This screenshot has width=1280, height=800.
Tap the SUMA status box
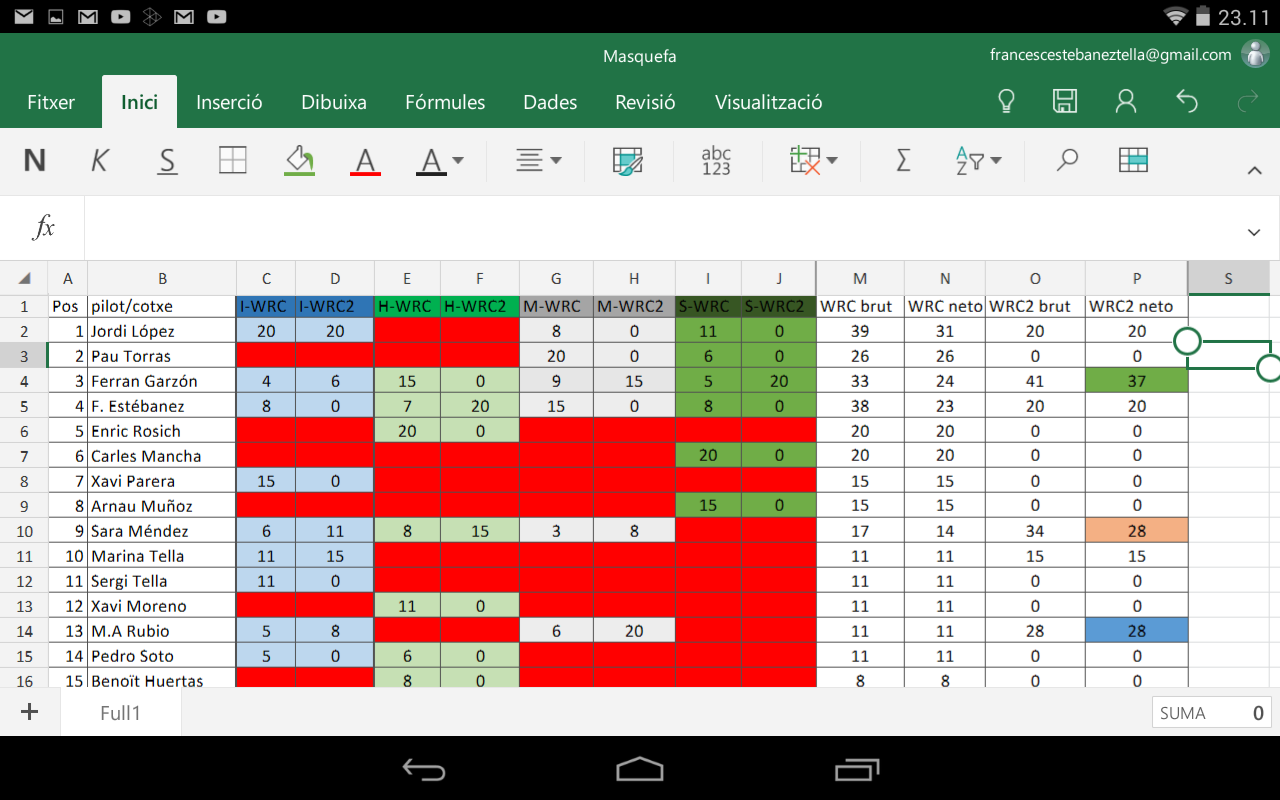tap(1211, 713)
